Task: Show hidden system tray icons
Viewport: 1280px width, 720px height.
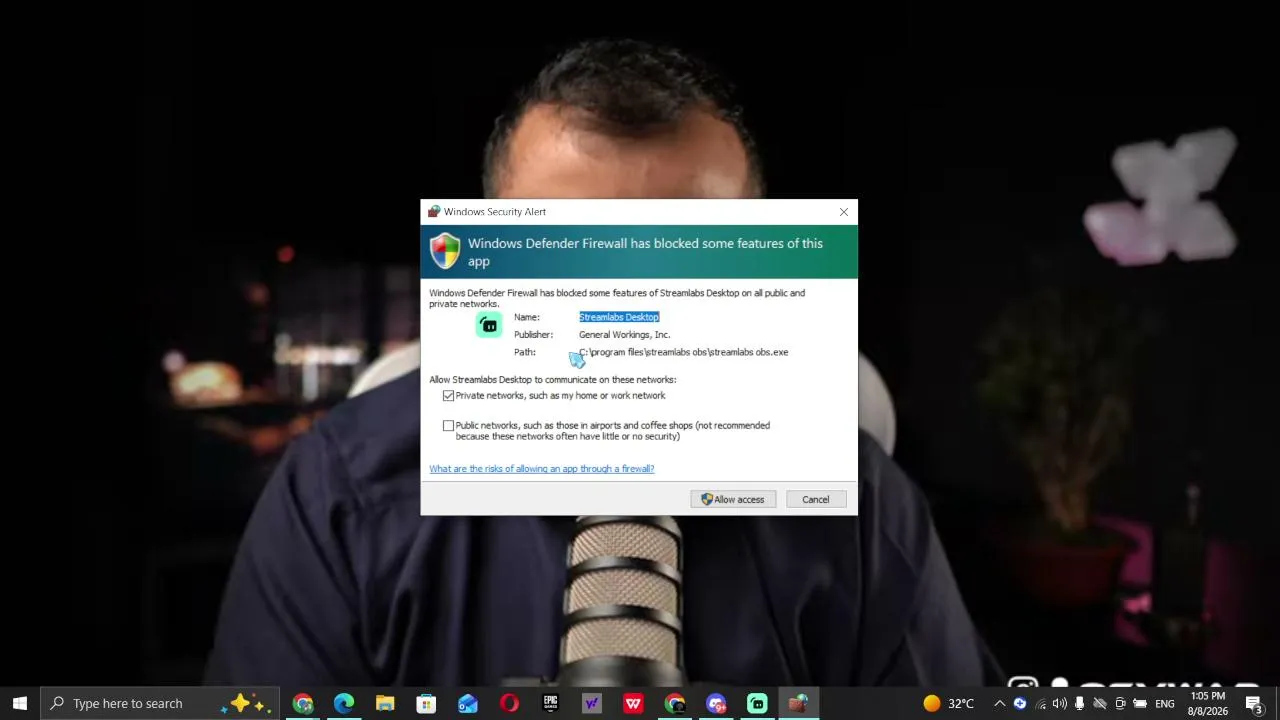Action: 999,703
